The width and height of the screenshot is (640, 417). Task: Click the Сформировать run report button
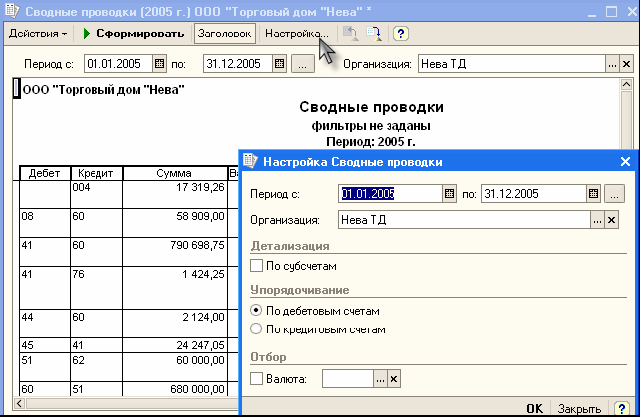[134, 33]
